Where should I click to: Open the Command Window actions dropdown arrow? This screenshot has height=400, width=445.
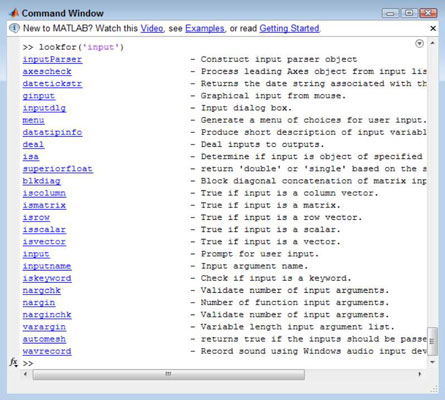pos(420,44)
